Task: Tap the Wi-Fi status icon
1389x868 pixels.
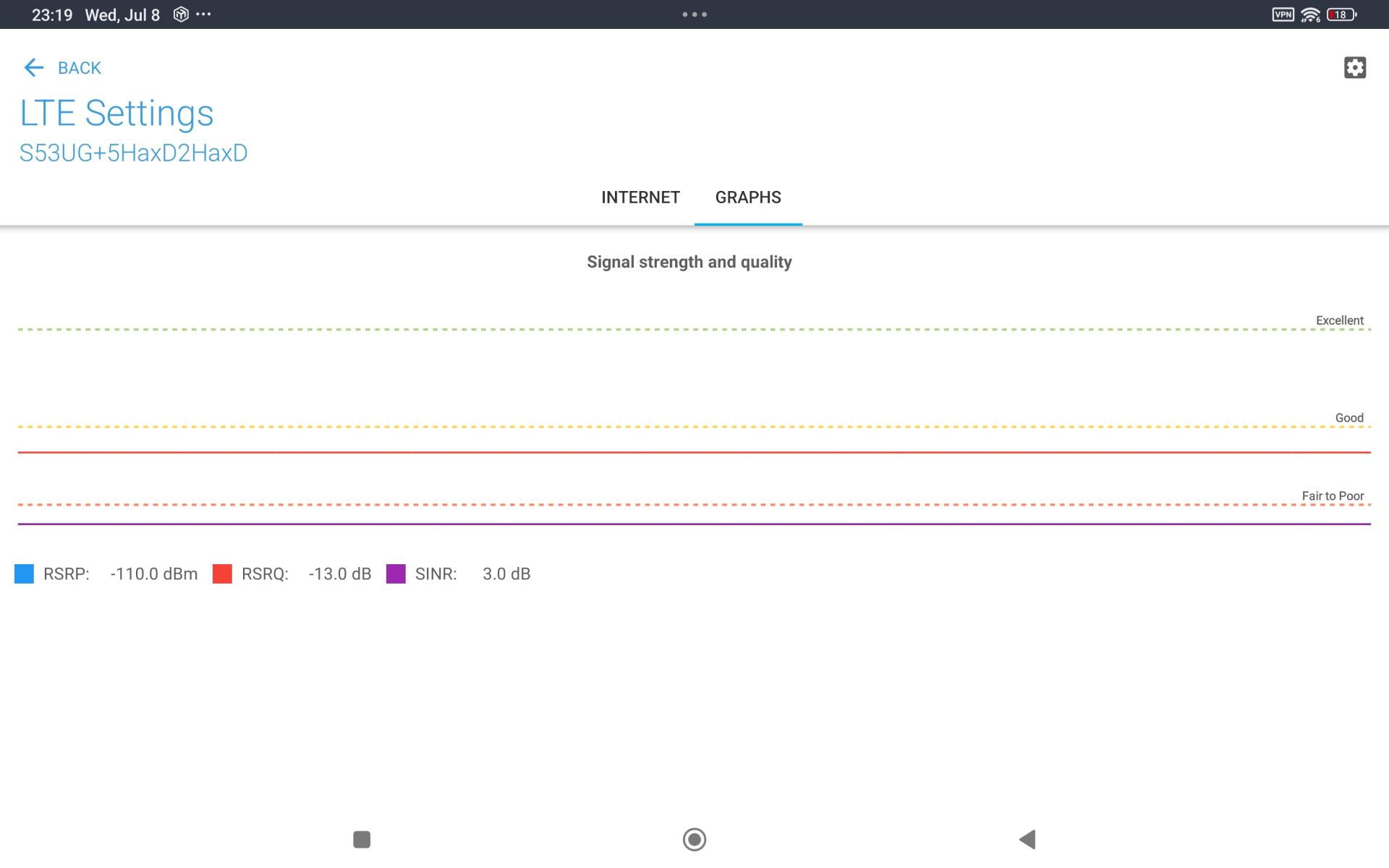Action: [1310, 14]
